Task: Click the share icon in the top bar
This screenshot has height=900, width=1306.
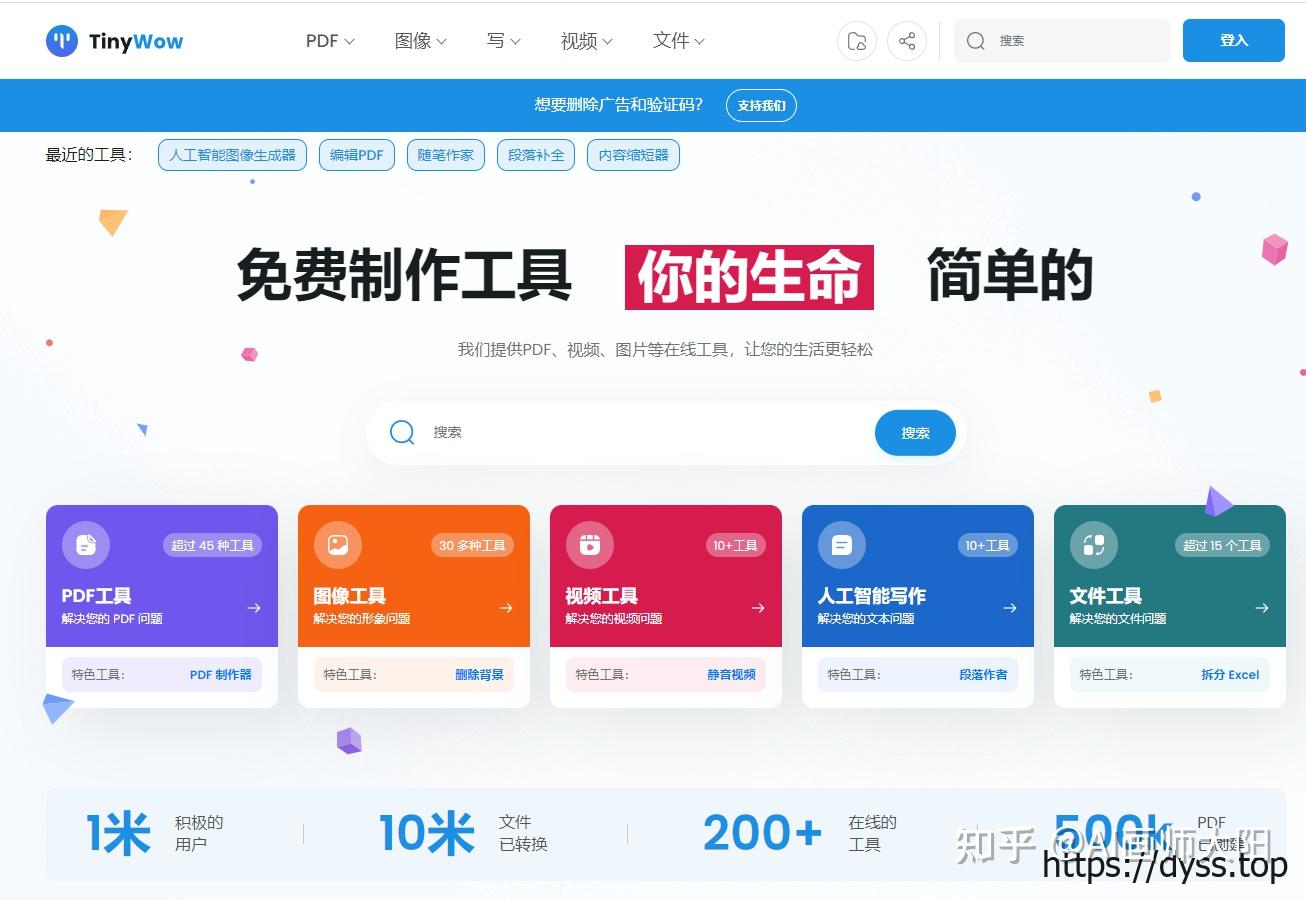Action: (907, 41)
